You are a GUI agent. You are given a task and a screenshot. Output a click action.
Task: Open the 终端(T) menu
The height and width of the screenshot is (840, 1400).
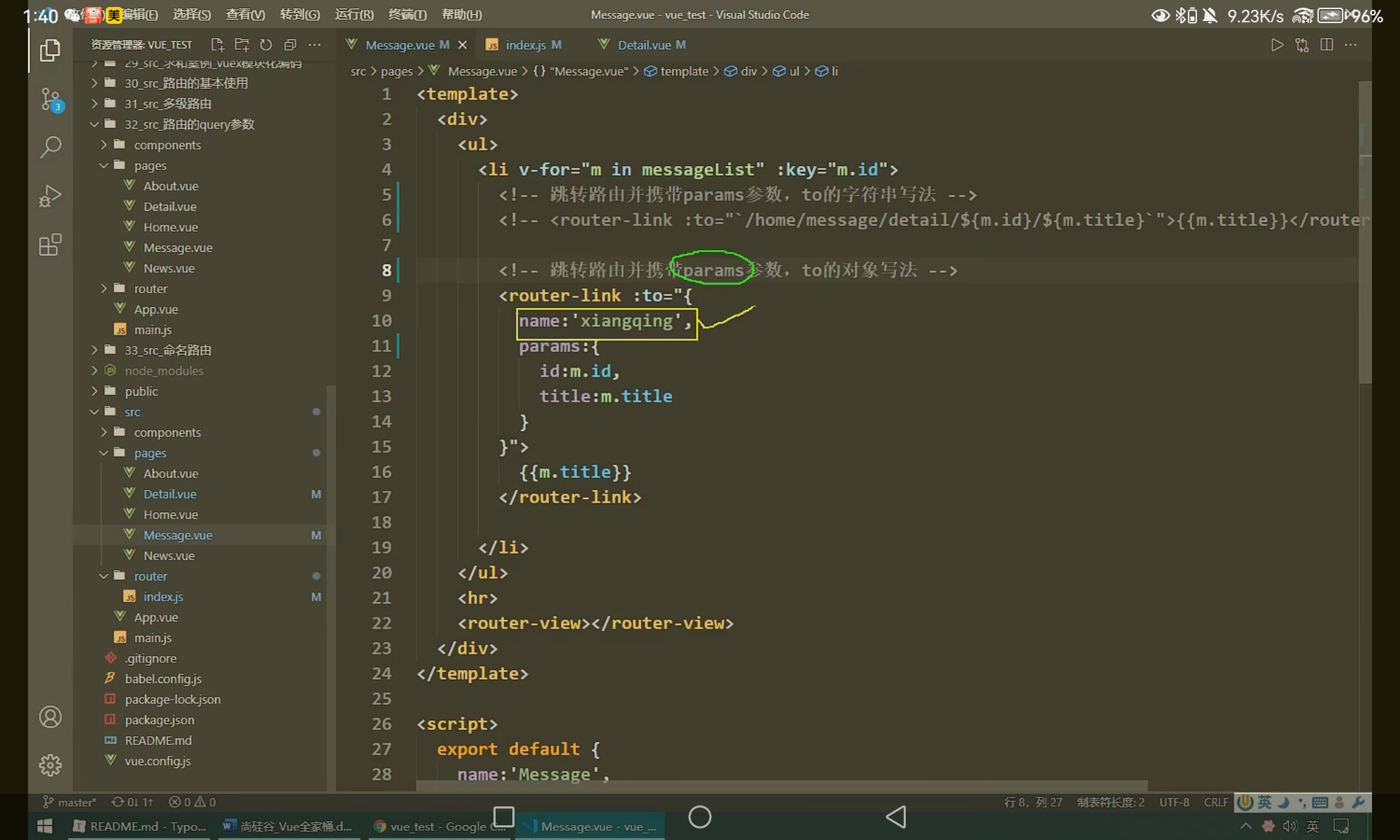pyautogui.click(x=407, y=15)
